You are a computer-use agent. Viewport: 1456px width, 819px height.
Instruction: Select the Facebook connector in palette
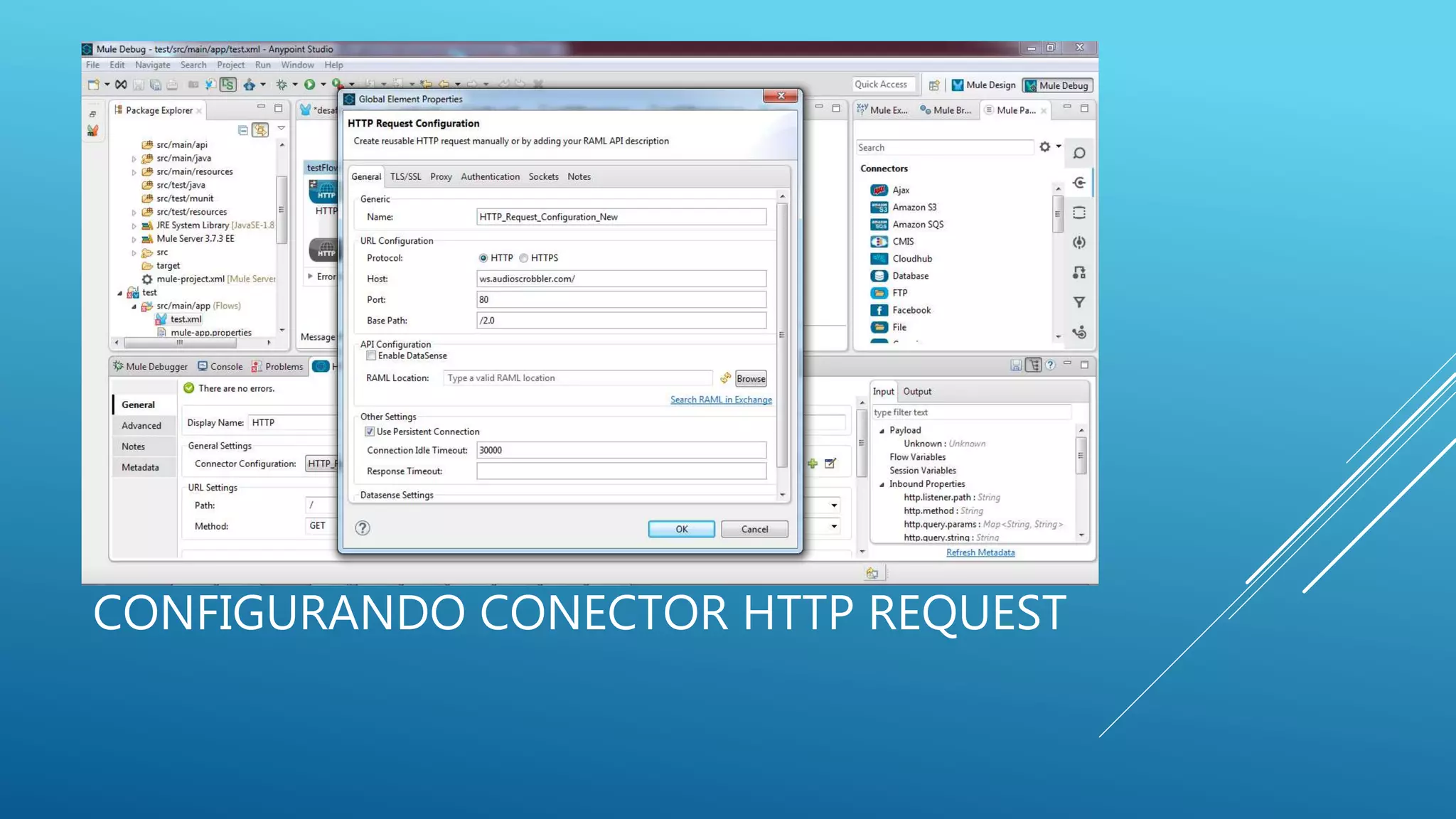point(911,310)
